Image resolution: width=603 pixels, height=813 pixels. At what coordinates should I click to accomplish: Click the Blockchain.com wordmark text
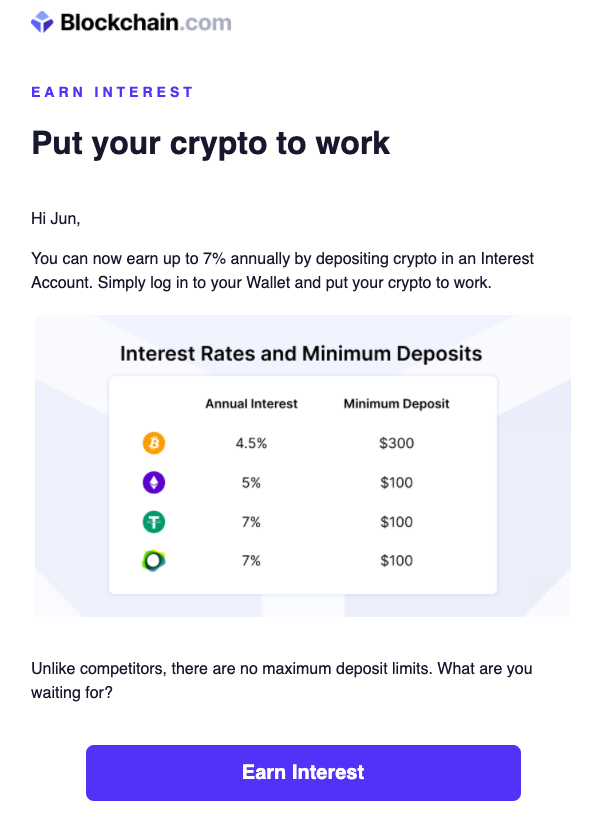146,22
